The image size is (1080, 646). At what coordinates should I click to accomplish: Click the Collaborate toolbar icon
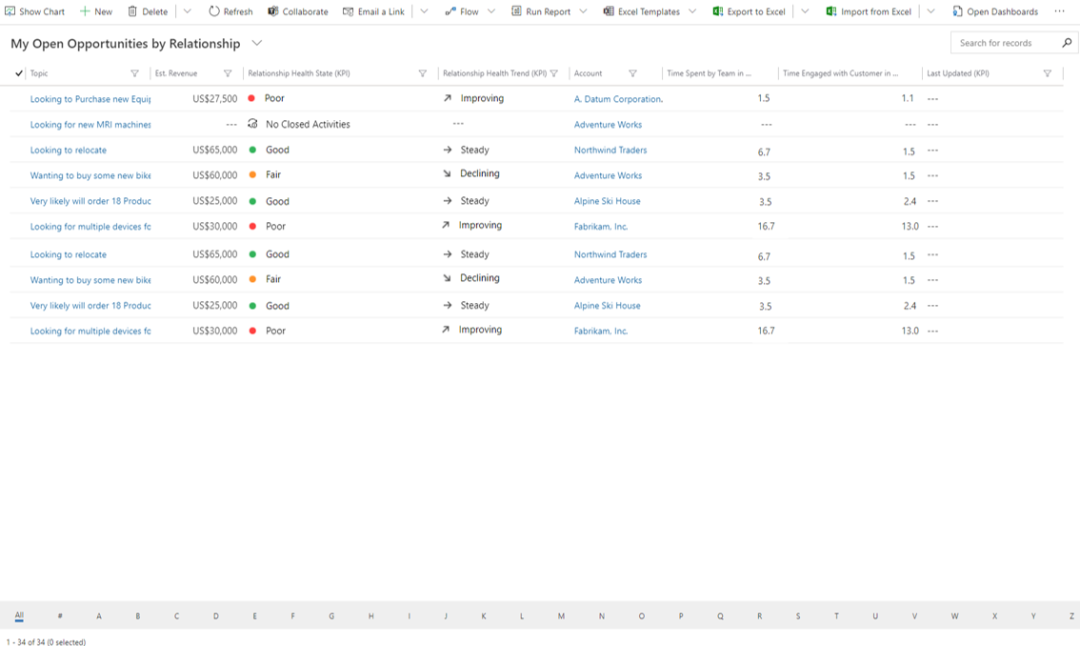coord(273,12)
